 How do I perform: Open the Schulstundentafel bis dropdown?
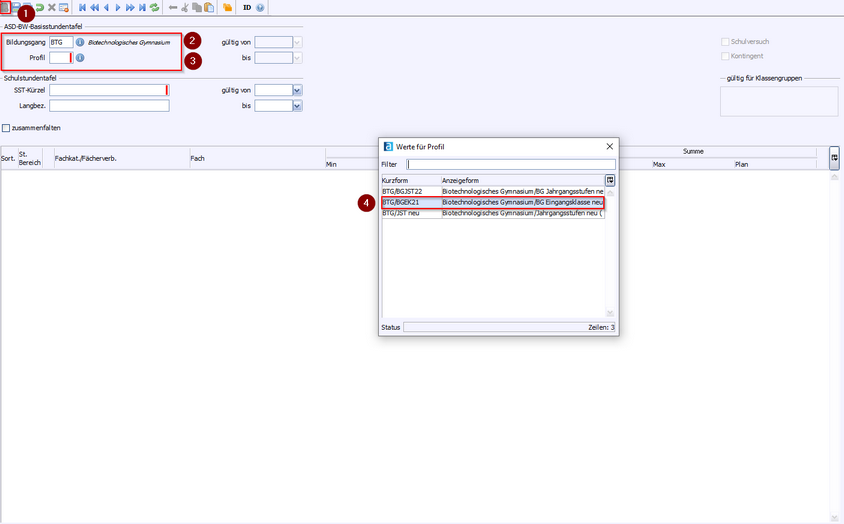(297, 105)
